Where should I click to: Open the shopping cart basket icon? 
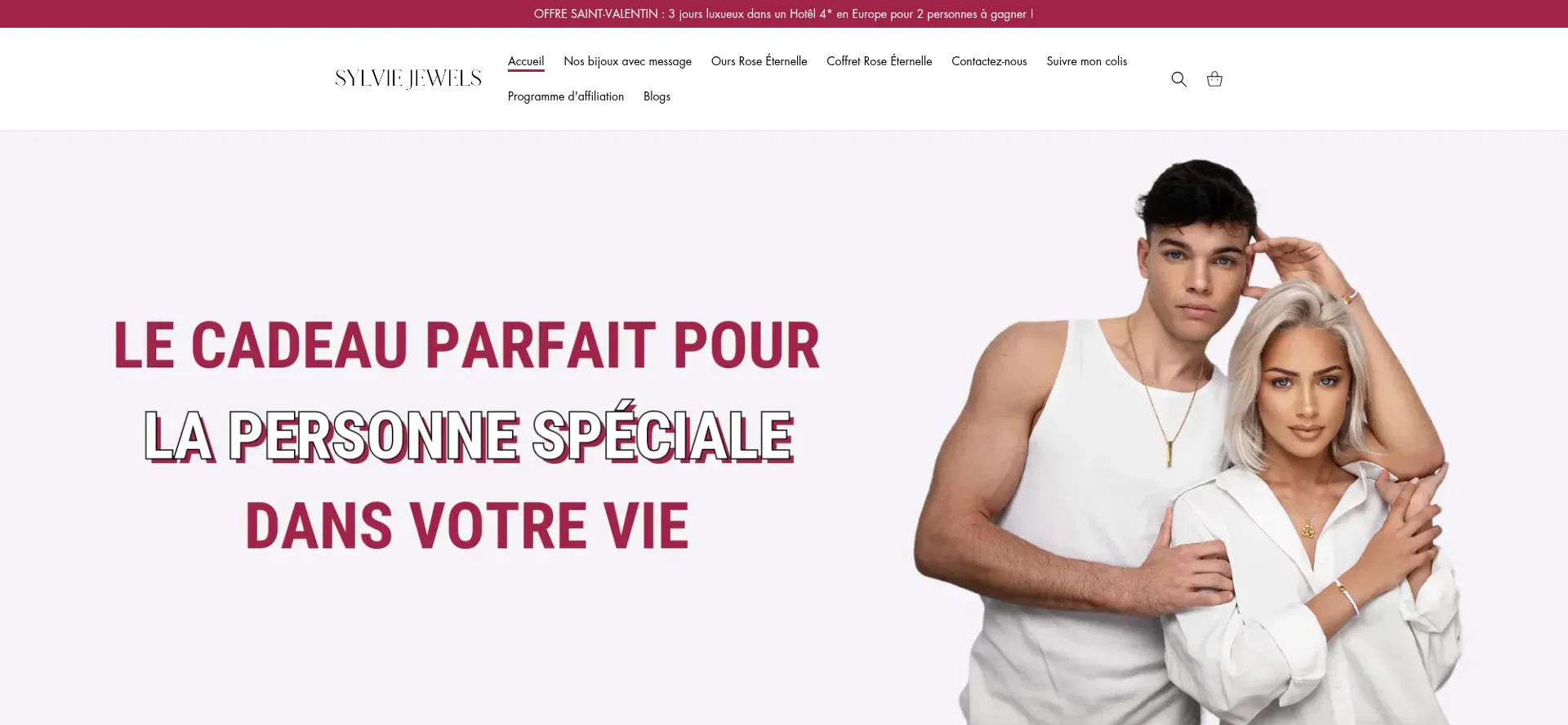point(1214,79)
